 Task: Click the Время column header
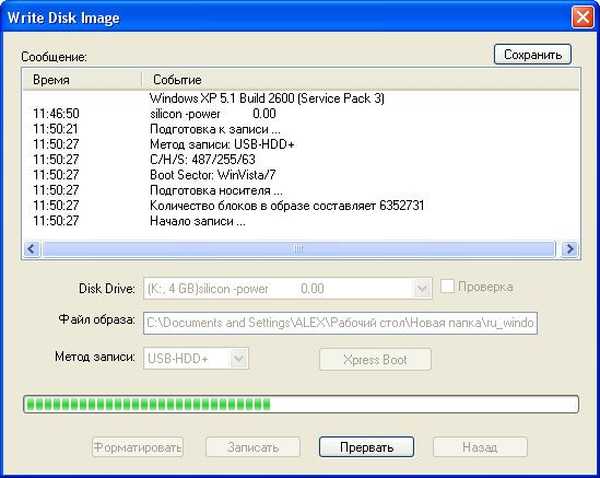tap(80, 79)
